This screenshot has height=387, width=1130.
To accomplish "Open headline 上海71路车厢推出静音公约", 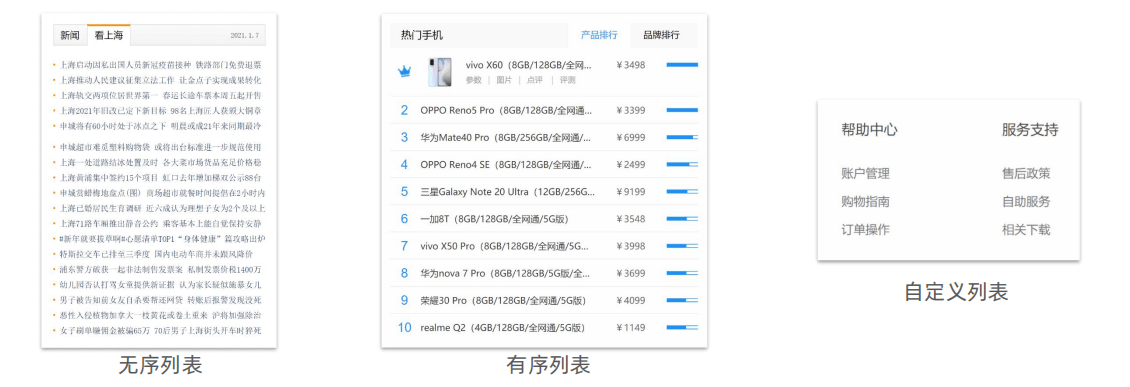I will pos(109,223).
